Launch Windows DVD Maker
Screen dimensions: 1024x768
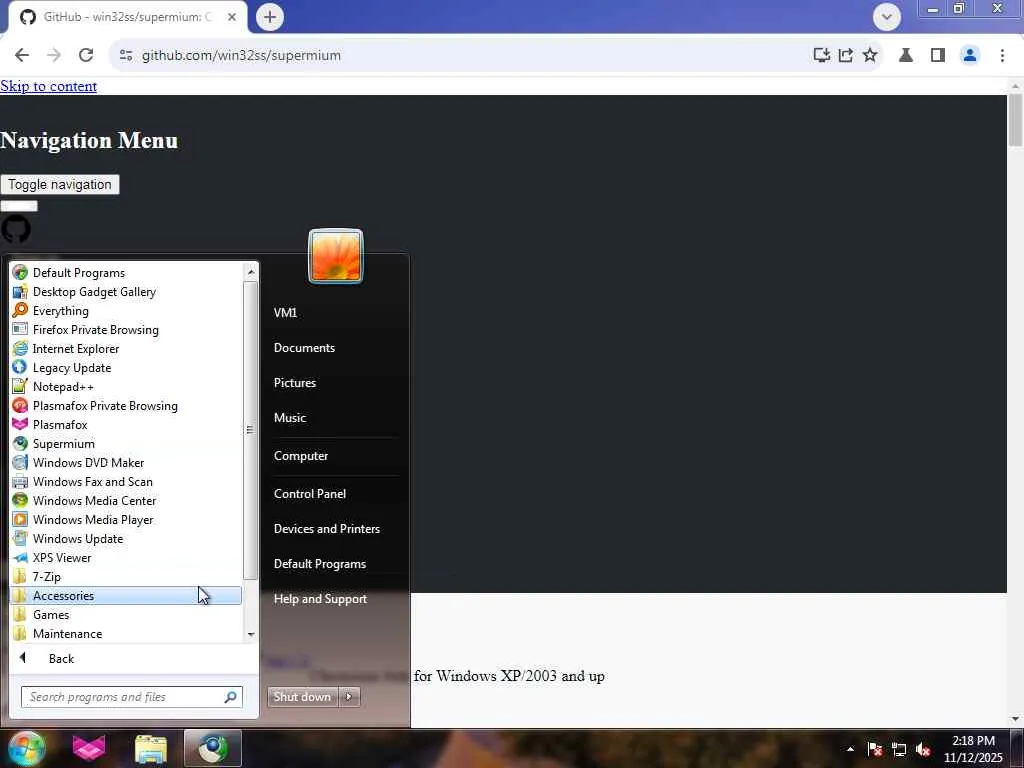point(126,462)
